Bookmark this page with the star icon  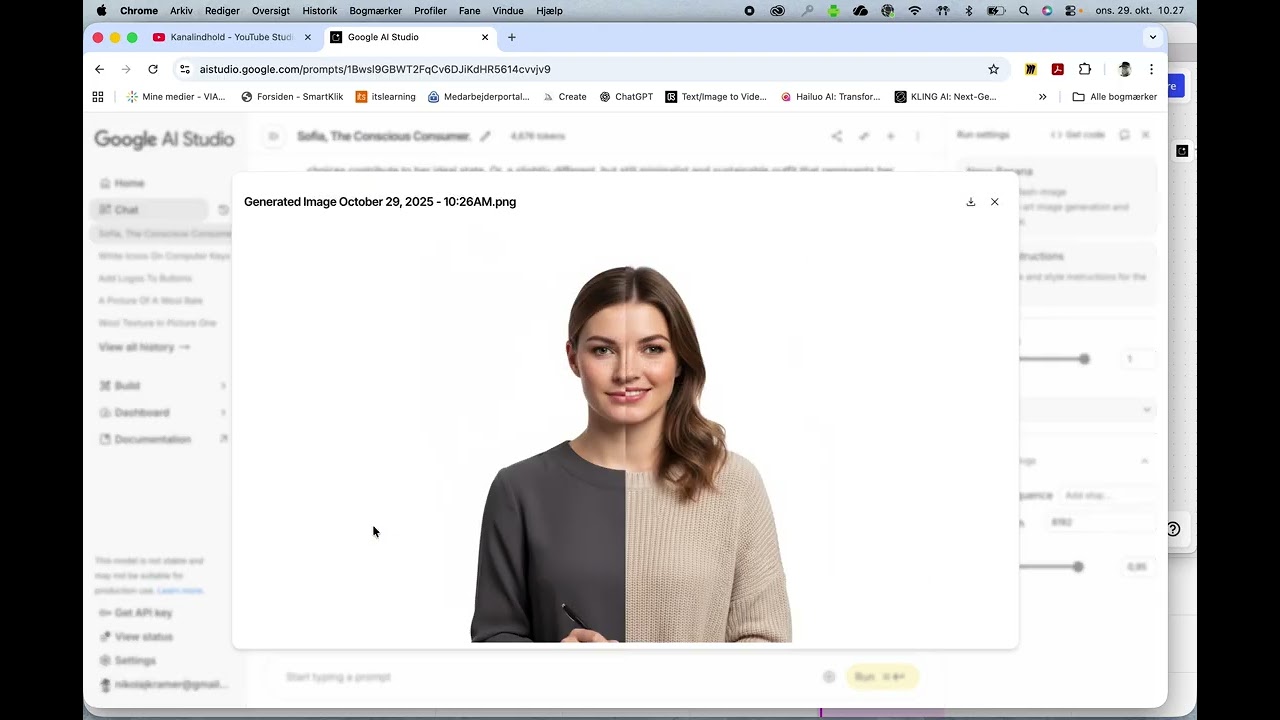[993, 69]
